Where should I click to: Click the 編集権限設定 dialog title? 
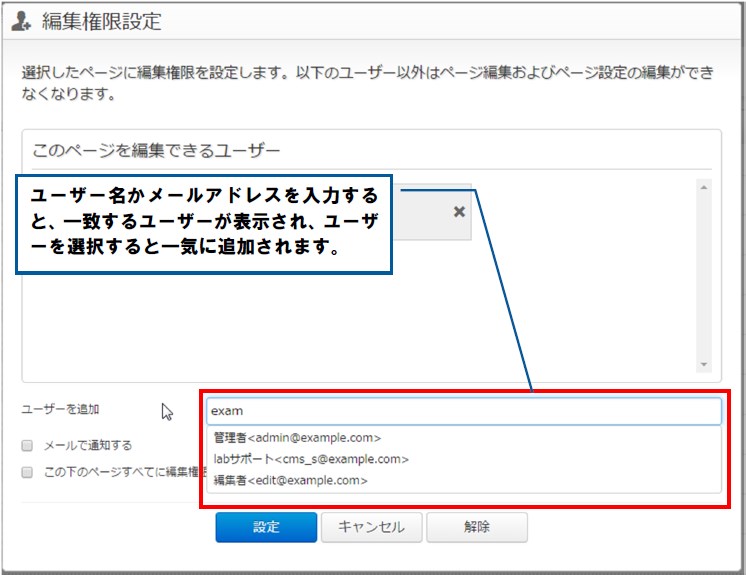[102, 21]
